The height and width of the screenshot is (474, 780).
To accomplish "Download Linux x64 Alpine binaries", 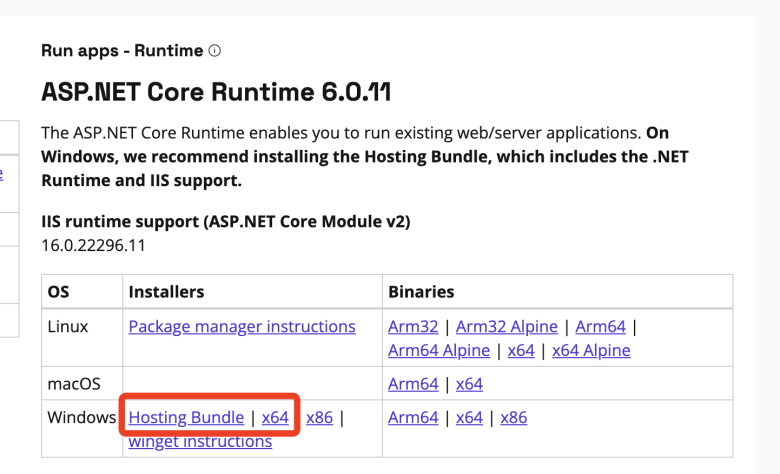I will 591,350.
